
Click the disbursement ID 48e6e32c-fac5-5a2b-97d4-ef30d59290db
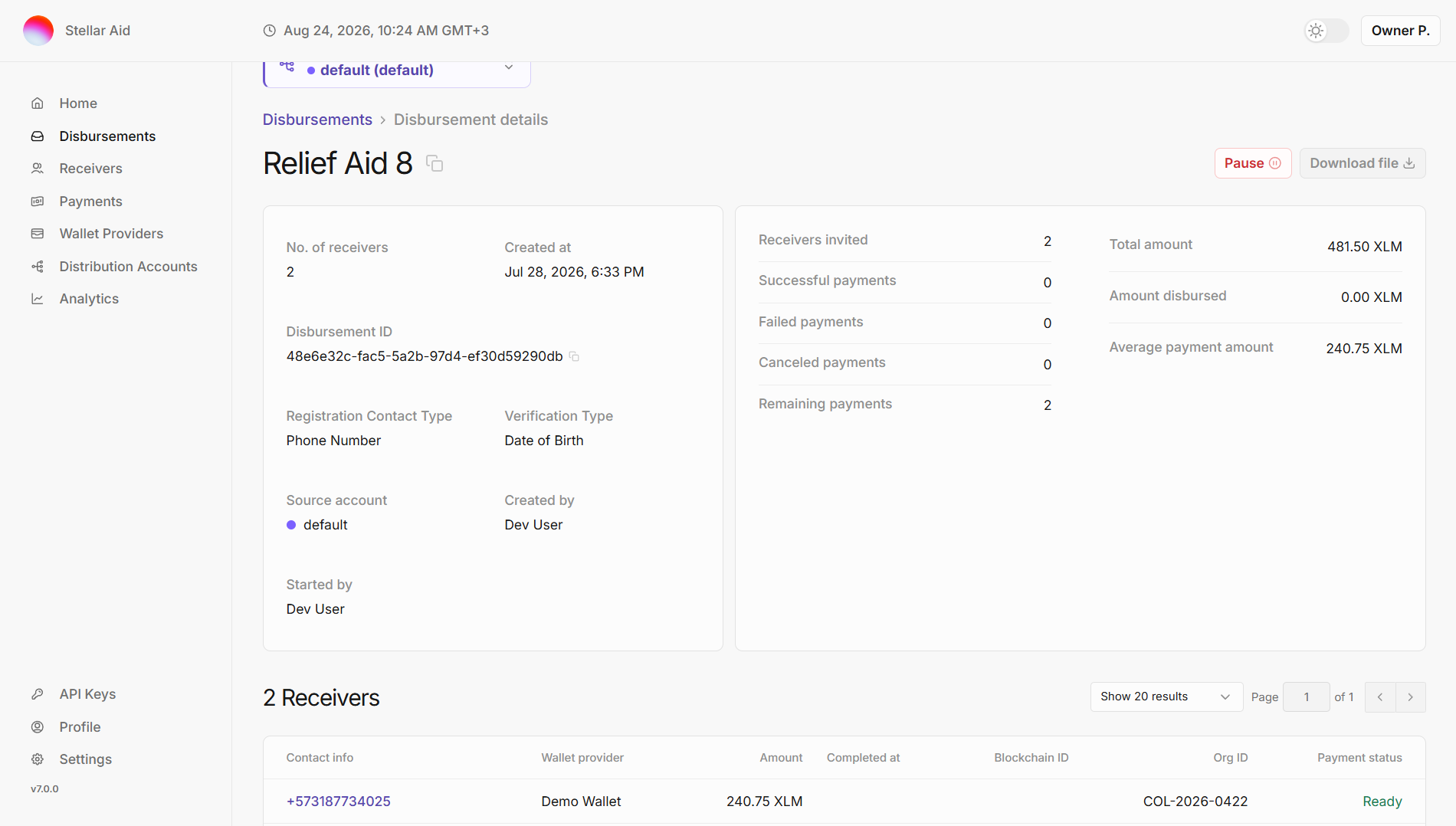tap(424, 356)
